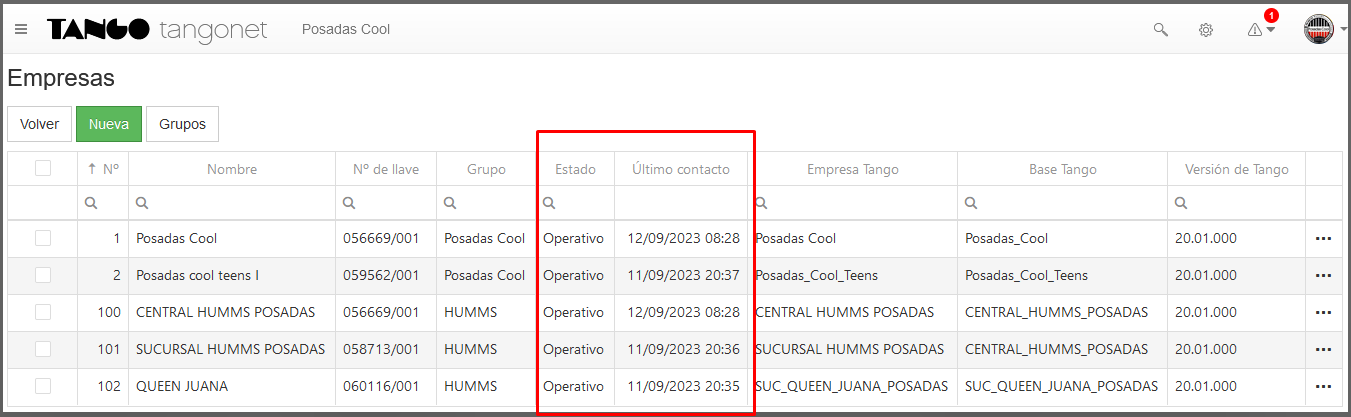Click the Grupos button

[x=182, y=124]
